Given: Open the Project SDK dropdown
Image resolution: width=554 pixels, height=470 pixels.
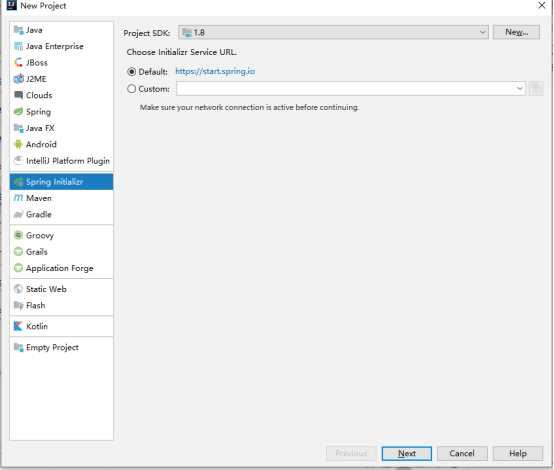Looking at the screenshot, I should pyautogui.click(x=334, y=33).
